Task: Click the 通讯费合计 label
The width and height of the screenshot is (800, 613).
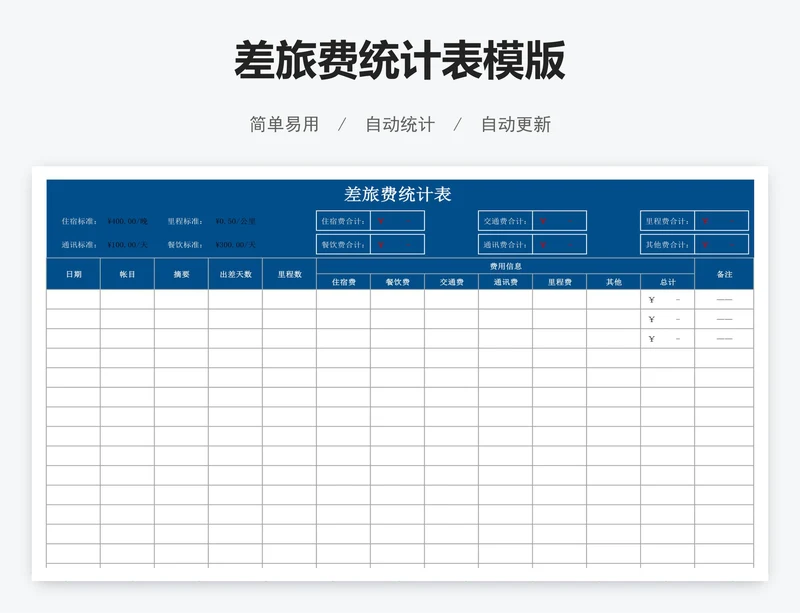Action: (x=506, y=244)
